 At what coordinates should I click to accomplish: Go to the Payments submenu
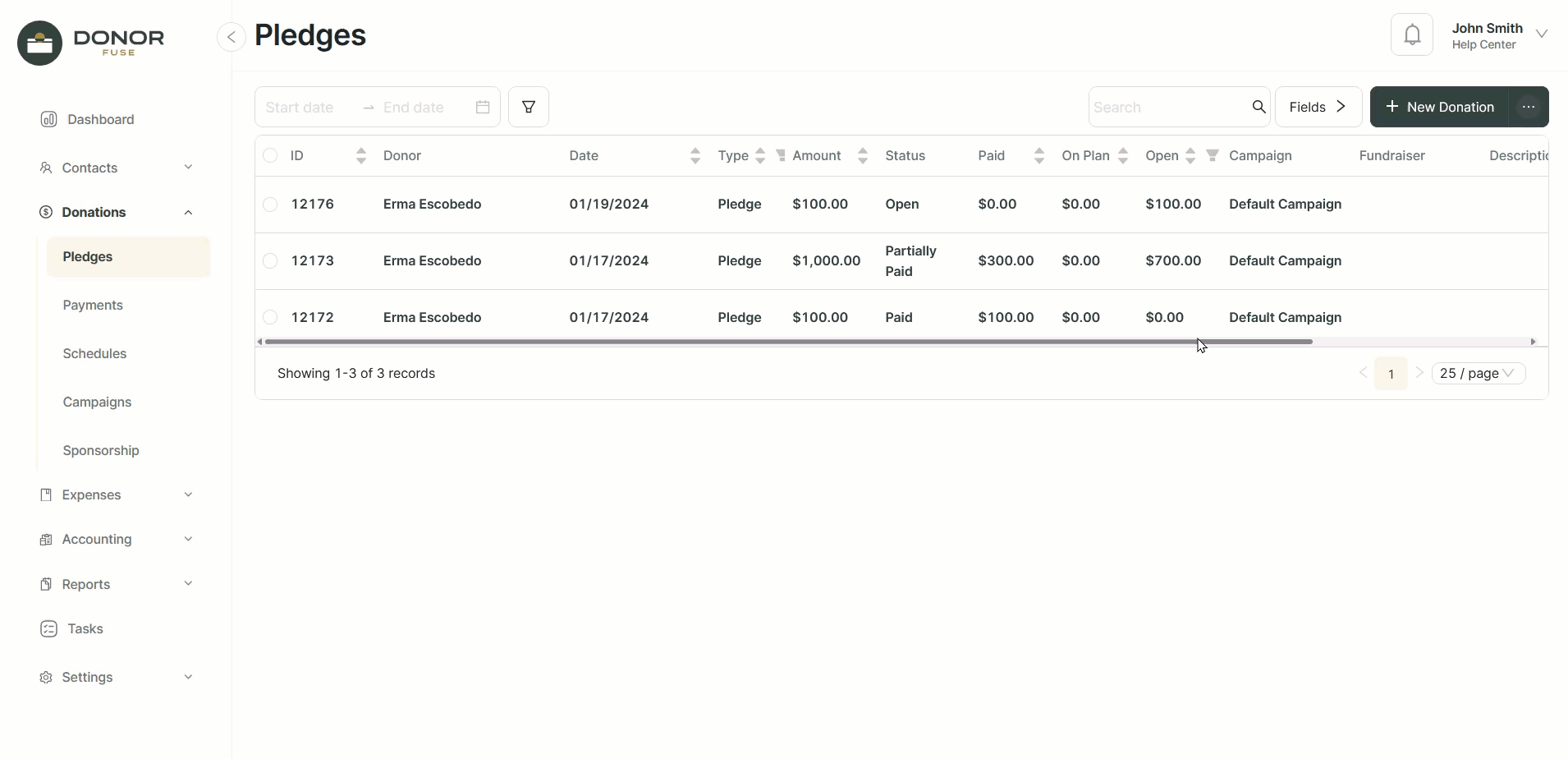(93, 305)
